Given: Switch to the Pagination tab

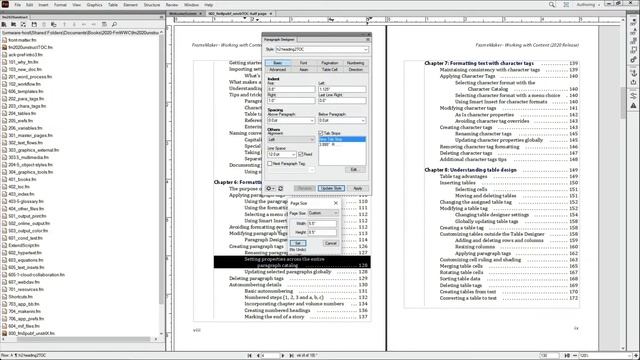Looking at the screenshot, I should [329, 63].
